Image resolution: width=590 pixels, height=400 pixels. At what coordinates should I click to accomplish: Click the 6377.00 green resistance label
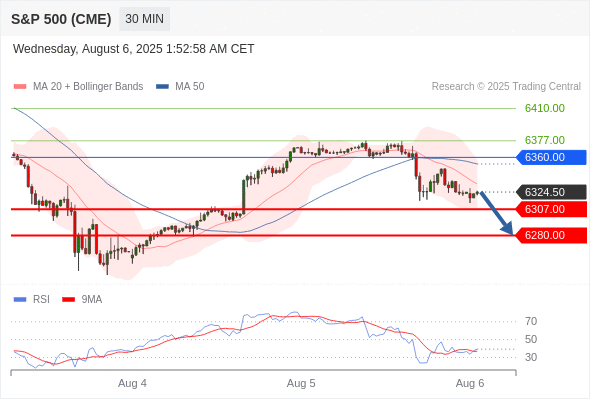[545, 140]
